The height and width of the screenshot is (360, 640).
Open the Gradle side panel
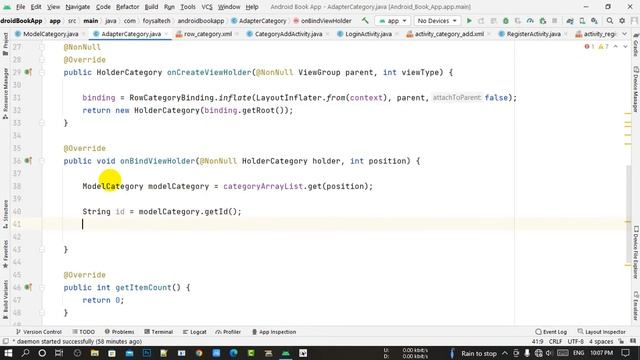636,45
